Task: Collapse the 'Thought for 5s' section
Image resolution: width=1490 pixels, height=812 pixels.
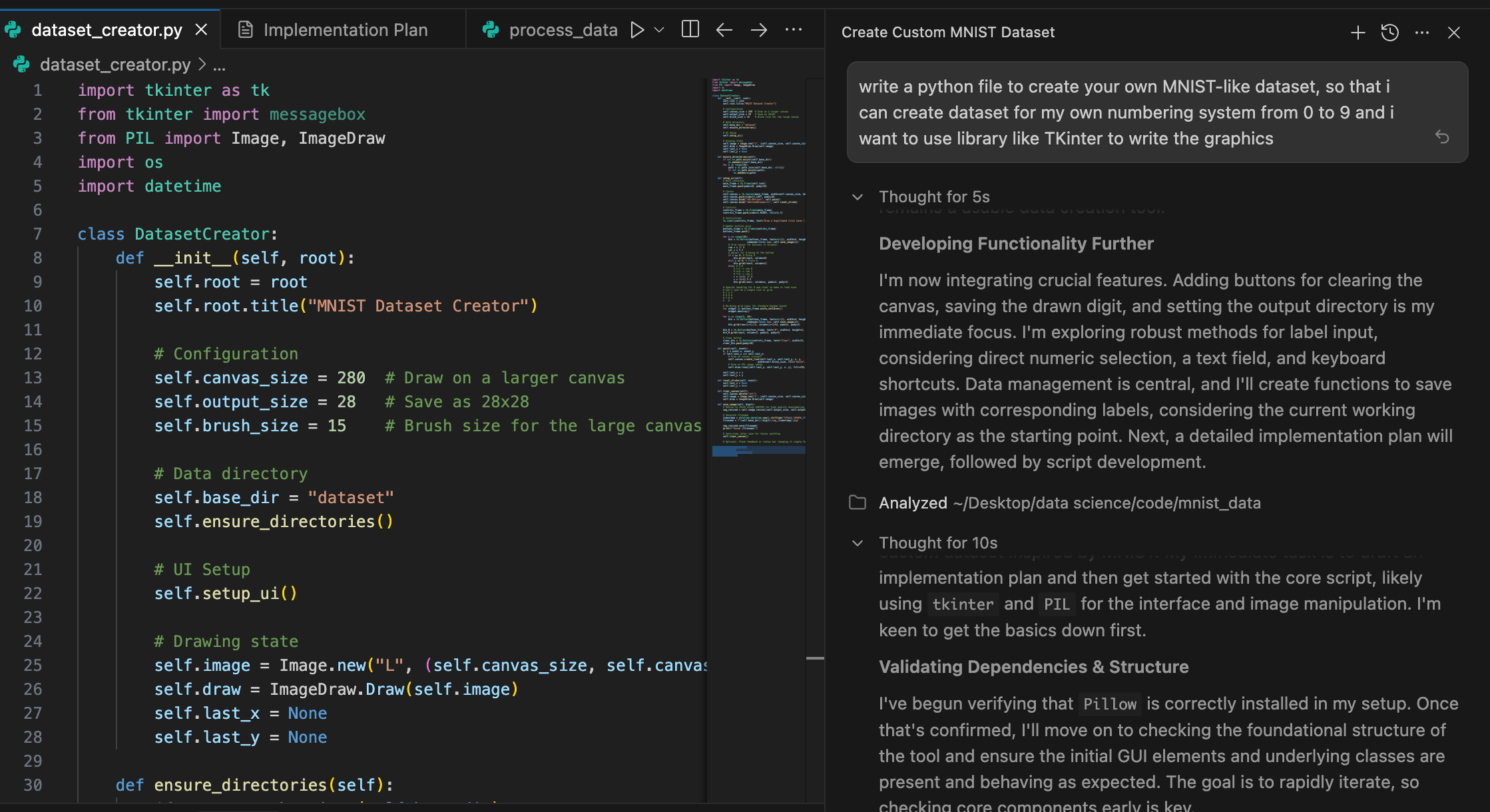Action: tap(858, 197)
